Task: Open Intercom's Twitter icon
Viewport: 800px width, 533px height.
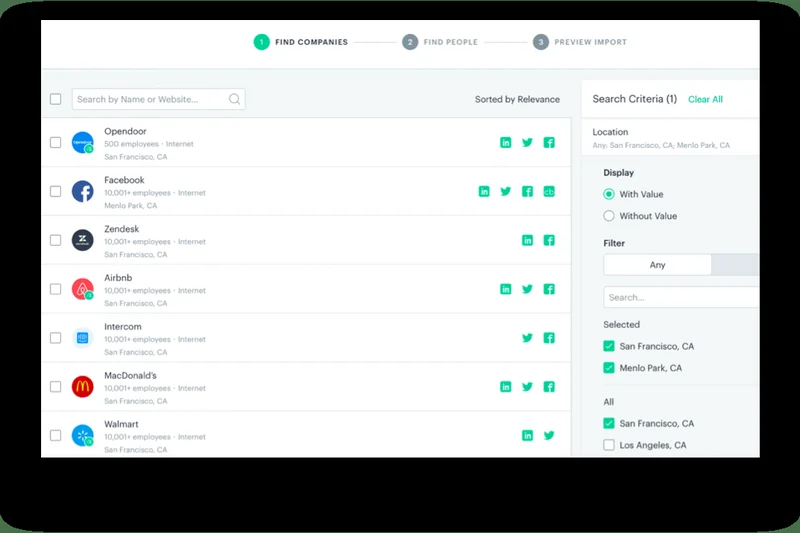Action: pyautogui.click(x=527, y=338)
